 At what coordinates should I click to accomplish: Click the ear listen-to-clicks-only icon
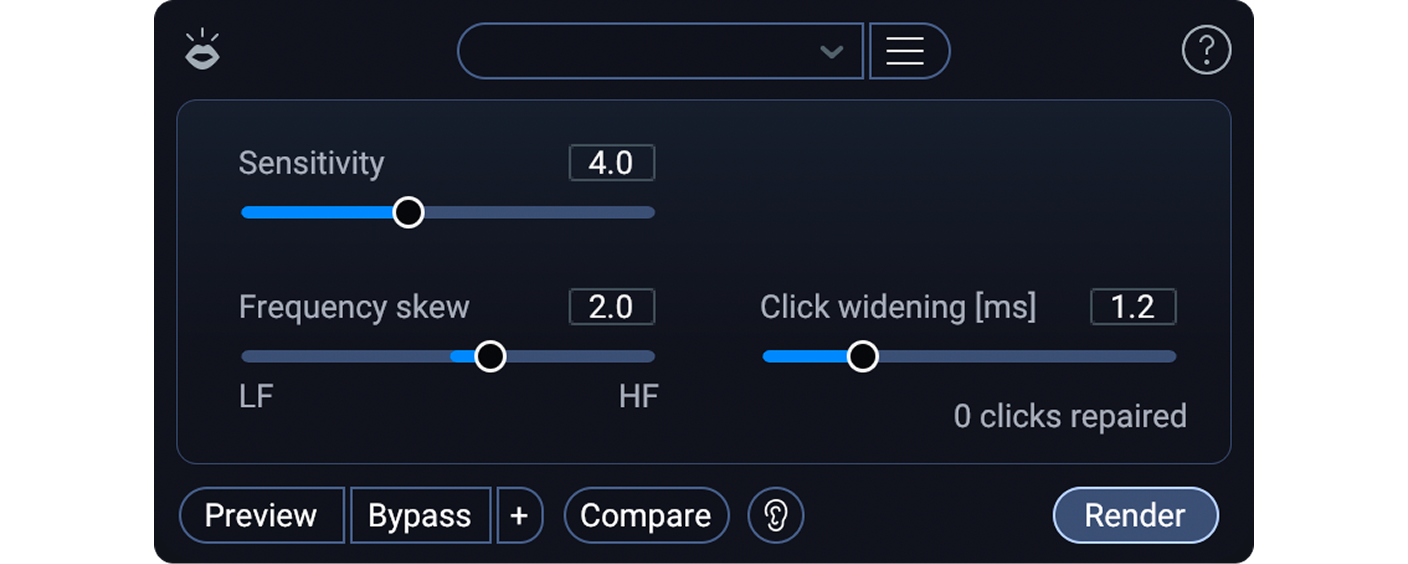(x=776, y=516)
